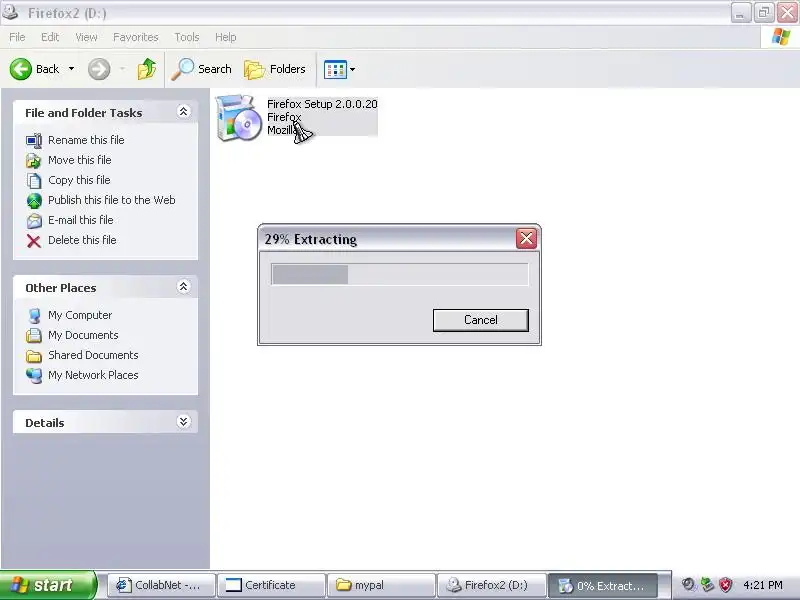Open My Documents from Other Places
This screenshot has height=600, width=800.
pyautogui.click(x=83, y=335)
